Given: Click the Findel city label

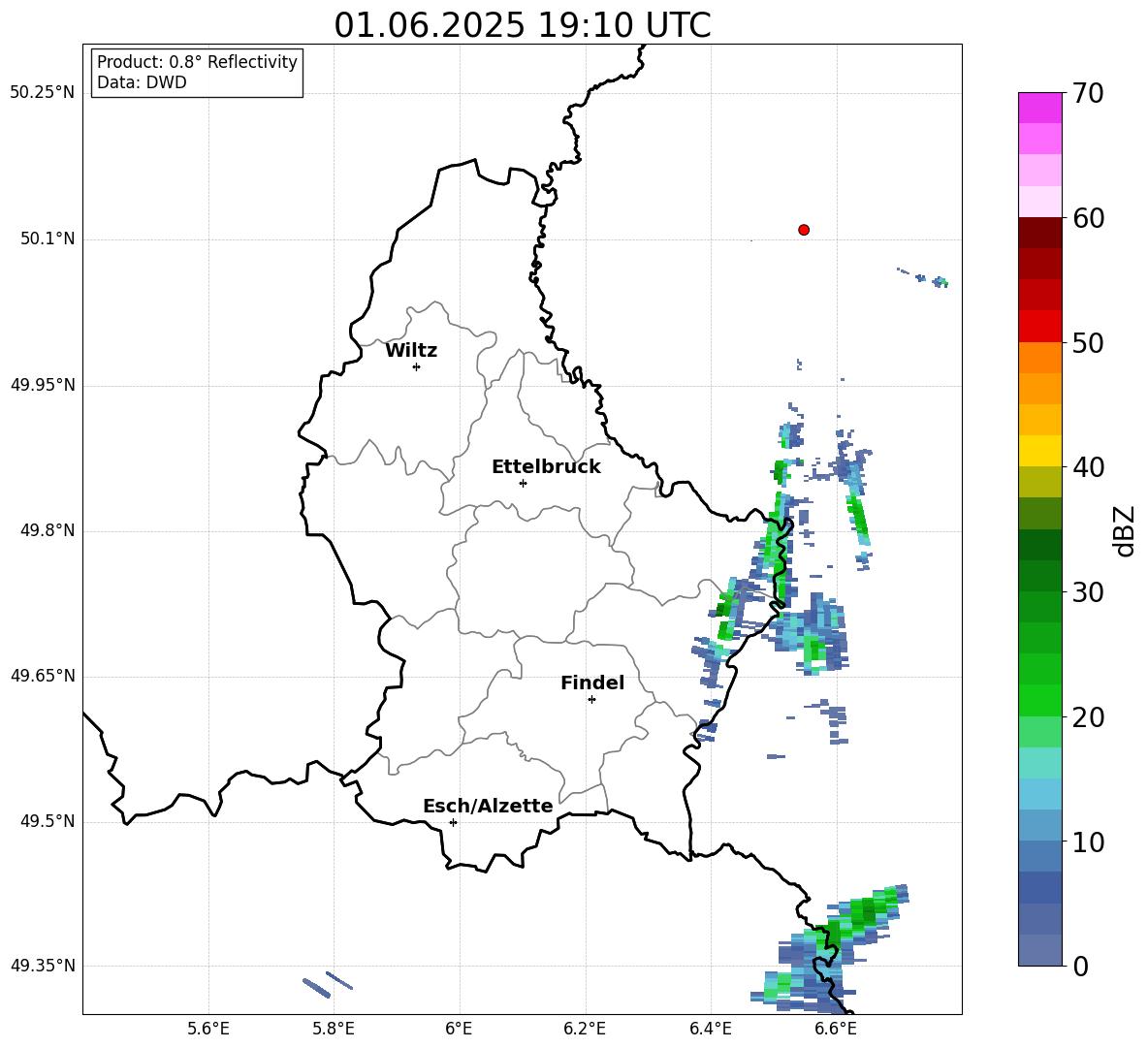Looking at the screenshot, I should [x=592, y=683].
